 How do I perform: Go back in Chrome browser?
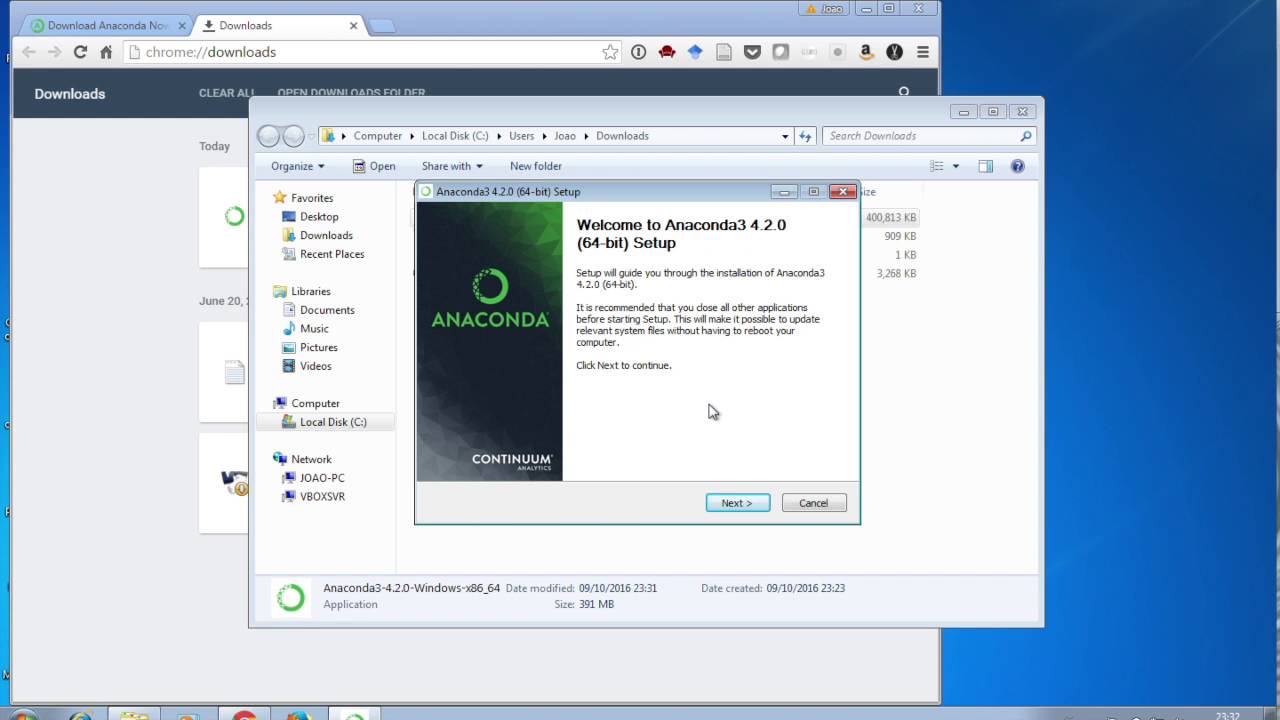pos(29,52)
